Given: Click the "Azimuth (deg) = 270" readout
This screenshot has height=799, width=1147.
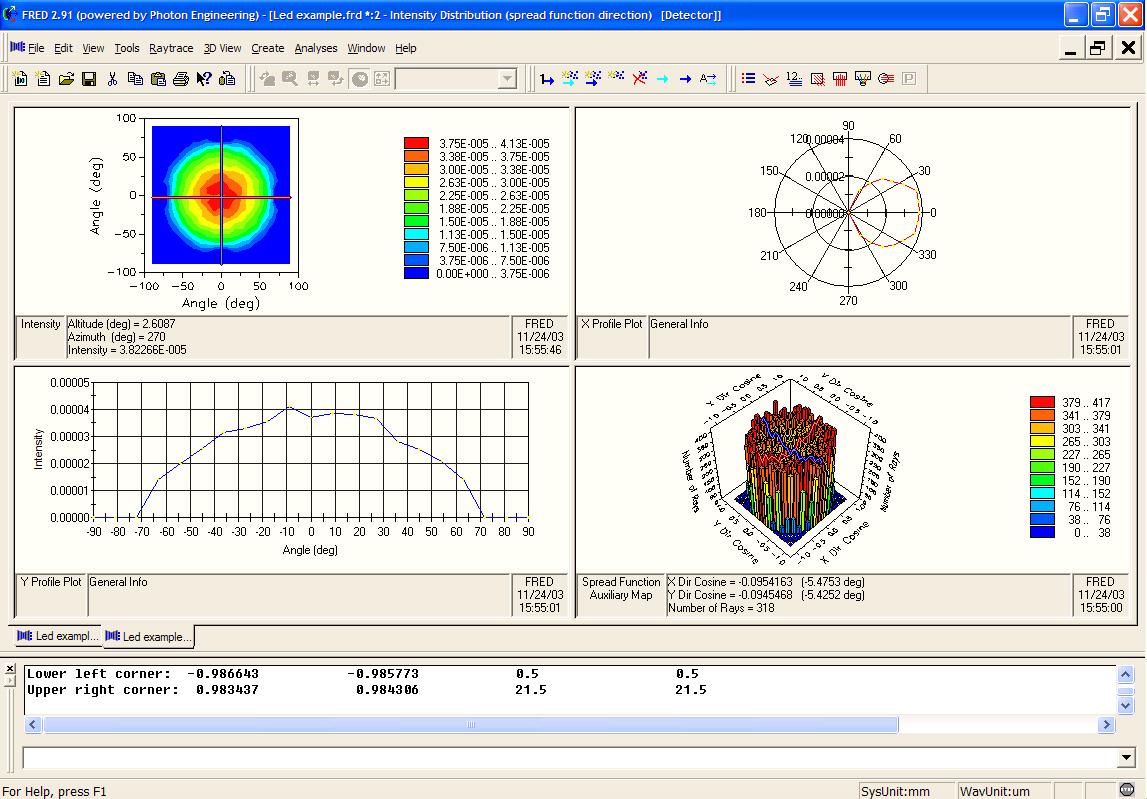Looking at the screenshot, I should point(117,337).
